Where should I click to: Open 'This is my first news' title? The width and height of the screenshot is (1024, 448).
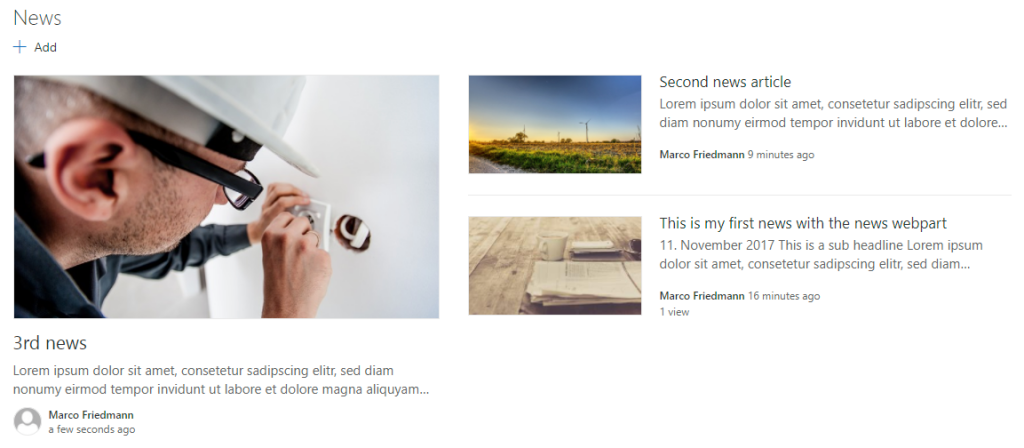803,223
